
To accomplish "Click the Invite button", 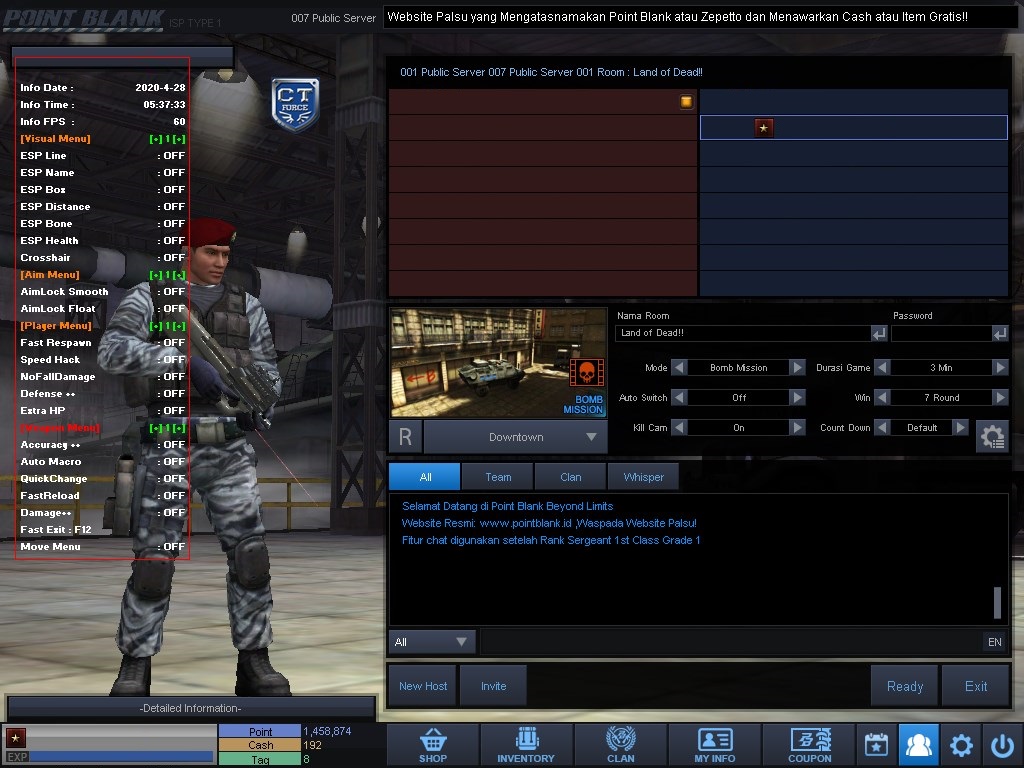I will pyautogui.click(x=493, y=686).
